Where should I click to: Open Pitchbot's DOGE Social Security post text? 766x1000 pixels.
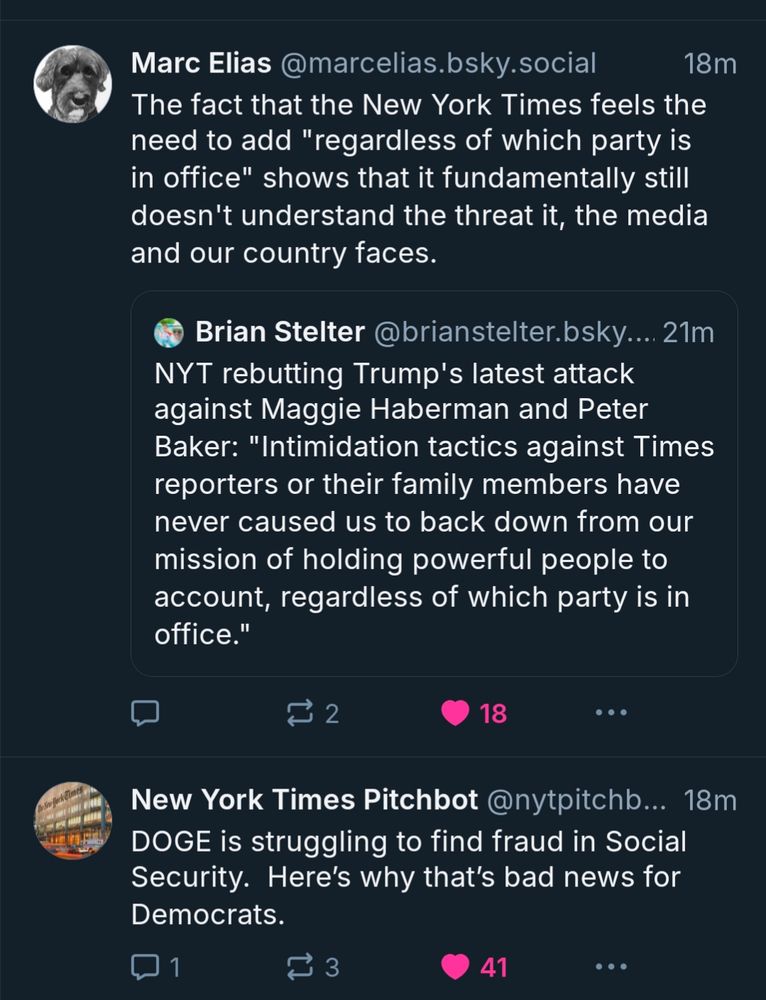point(408,877)
